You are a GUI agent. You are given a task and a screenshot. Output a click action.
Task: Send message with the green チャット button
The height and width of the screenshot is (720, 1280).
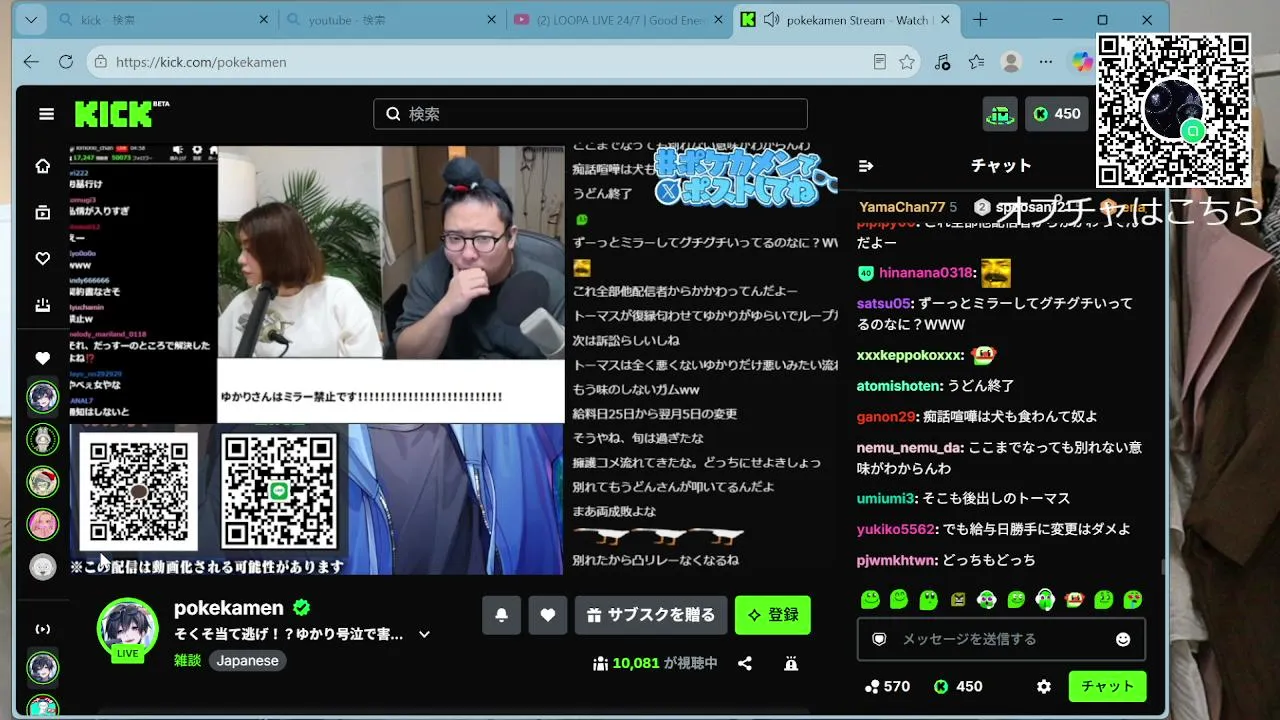tap(1108, 687)
